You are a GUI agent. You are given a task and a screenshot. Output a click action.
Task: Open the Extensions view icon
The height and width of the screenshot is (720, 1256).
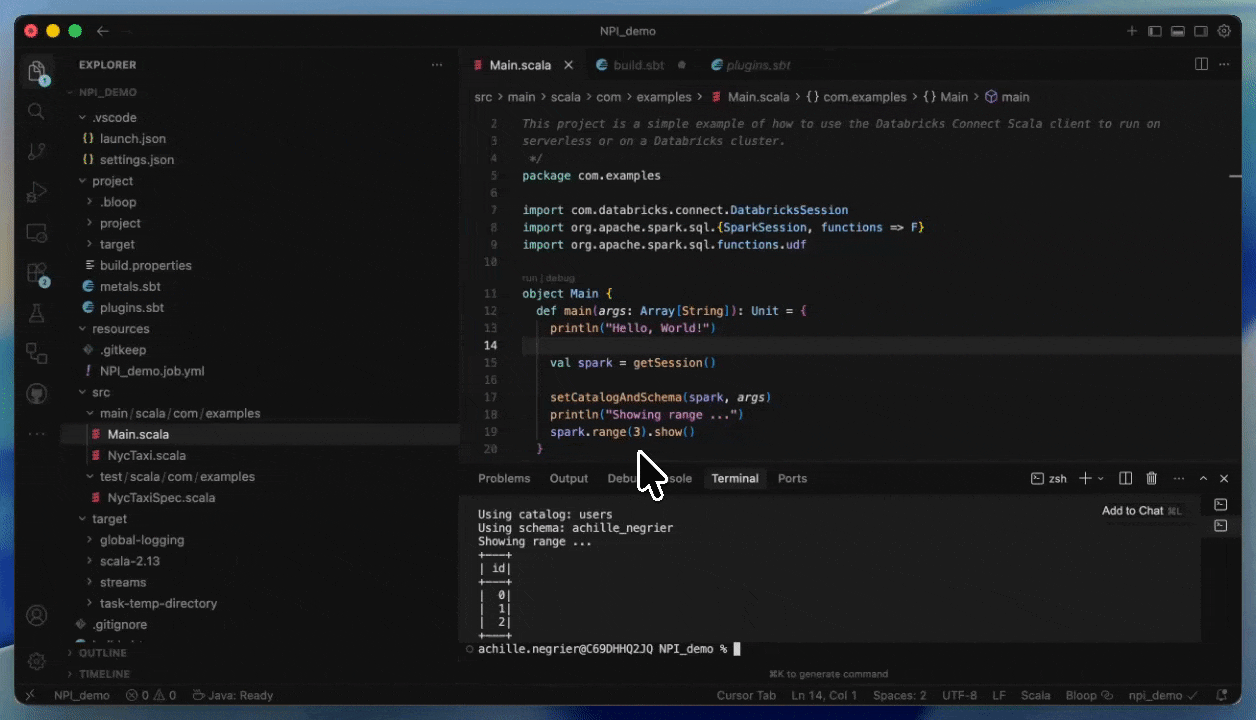[x=37, y=273]
